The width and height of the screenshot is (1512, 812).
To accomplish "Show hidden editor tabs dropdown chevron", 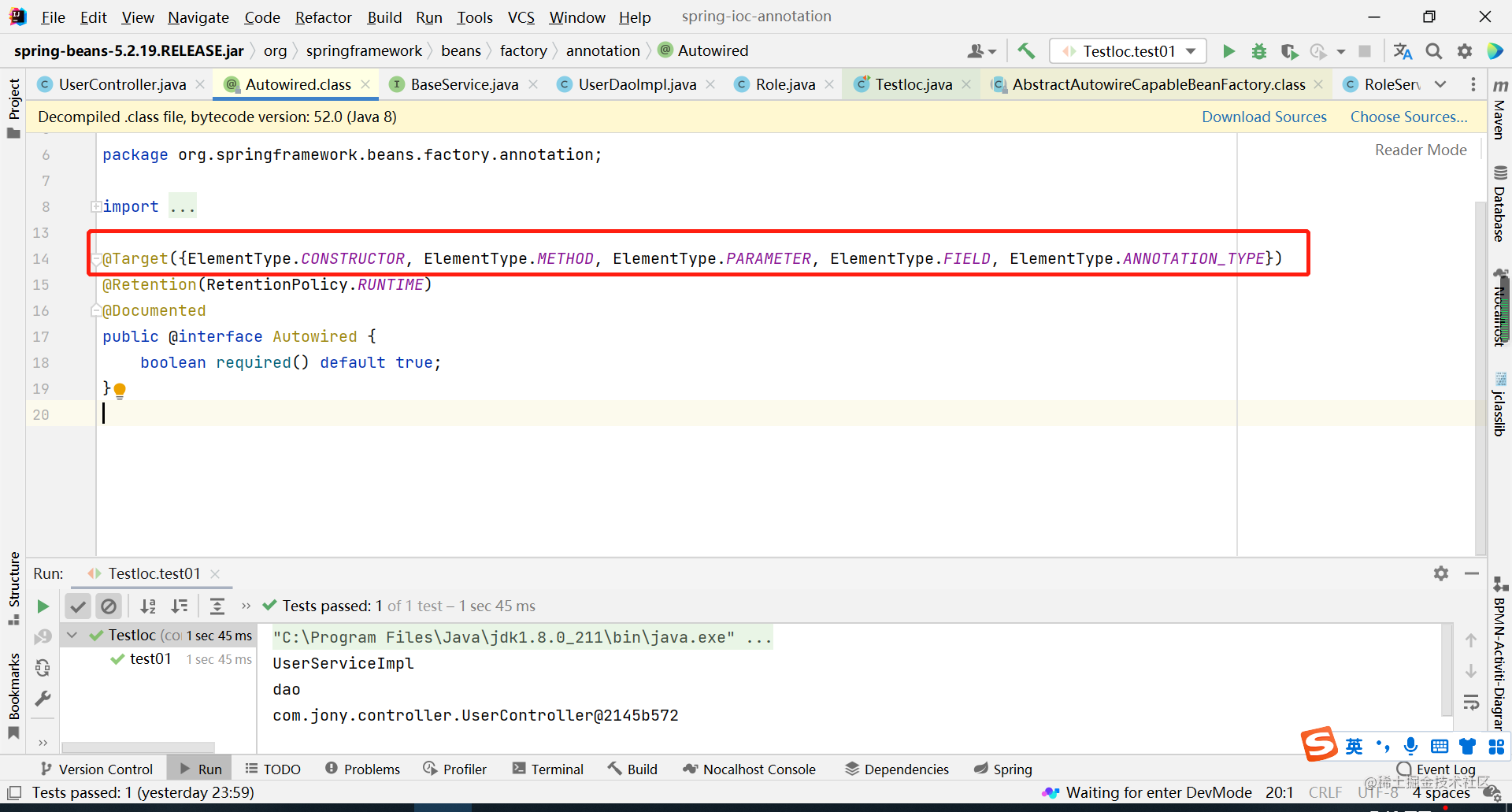I will [x=1440, y=84].
